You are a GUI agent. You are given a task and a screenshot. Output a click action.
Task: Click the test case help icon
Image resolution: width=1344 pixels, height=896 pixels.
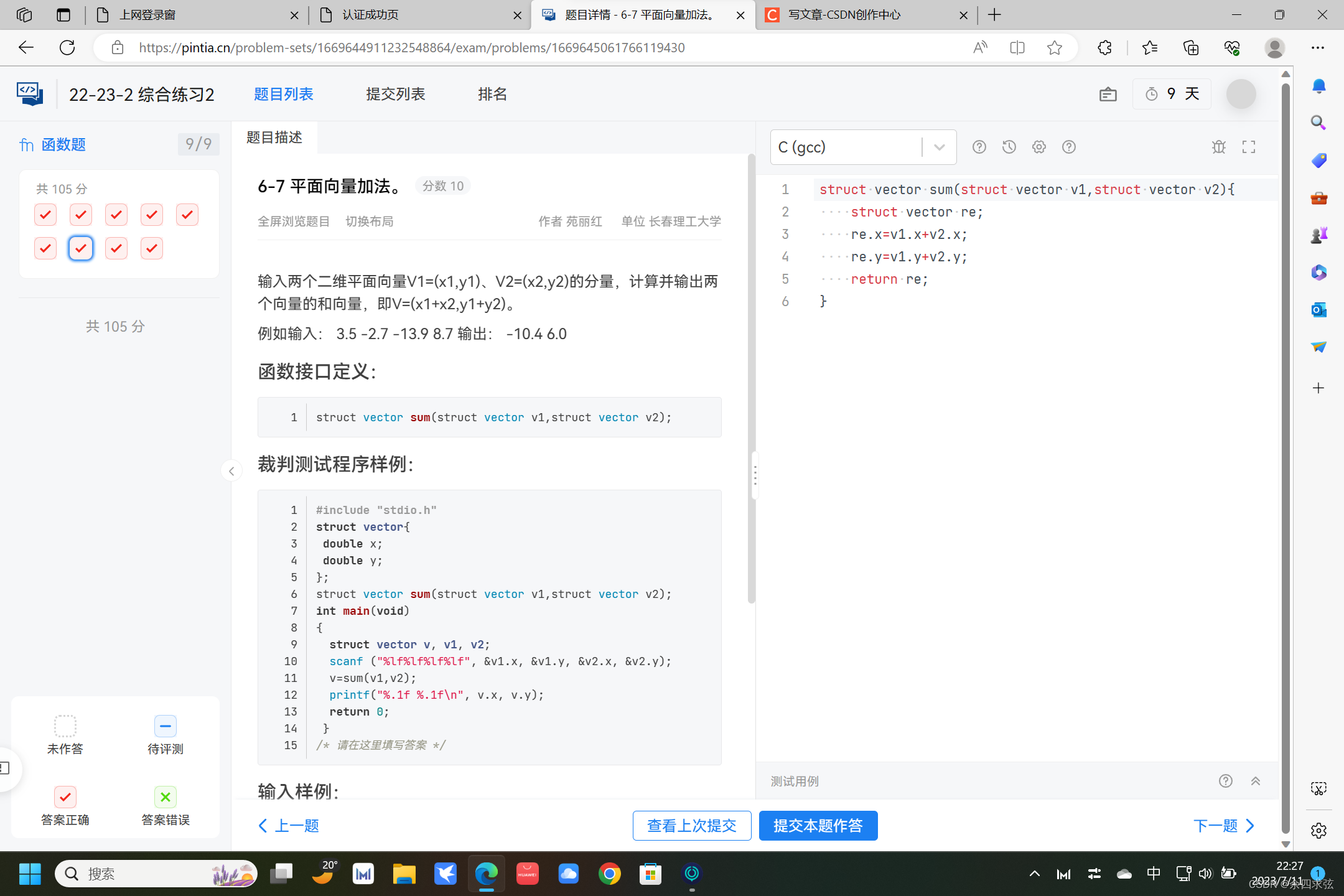point(1225,781)
